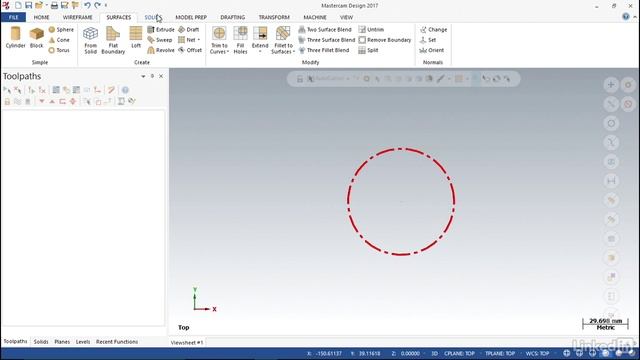Select the Untrim tool
This screenshot has height=360, width=640.
pyautogui.click(x=371, y=29)
